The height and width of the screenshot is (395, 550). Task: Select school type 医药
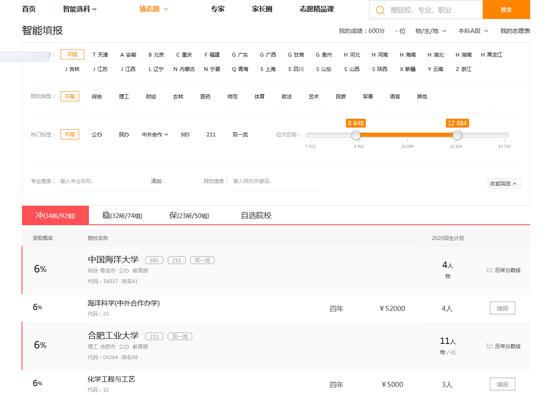tap(205, 96)
